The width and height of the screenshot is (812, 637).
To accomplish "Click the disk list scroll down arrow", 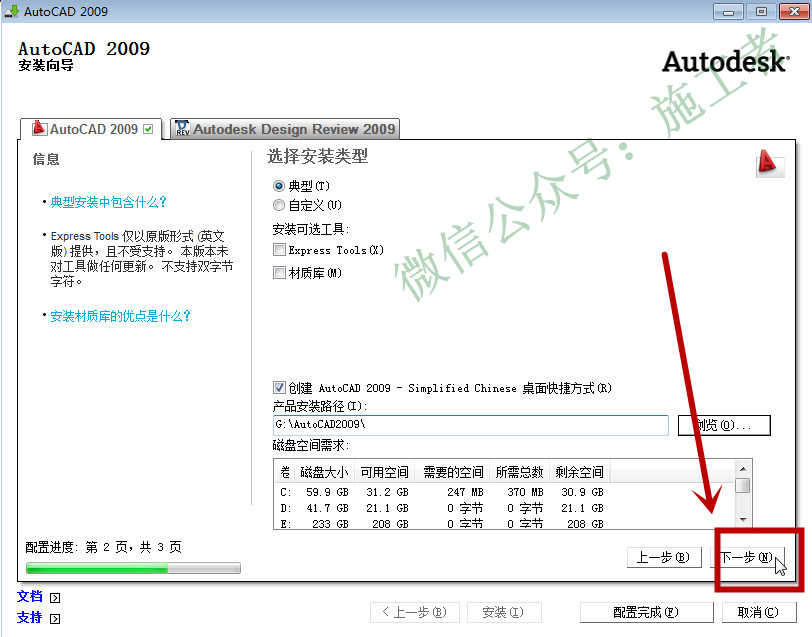I will [743, 519].
